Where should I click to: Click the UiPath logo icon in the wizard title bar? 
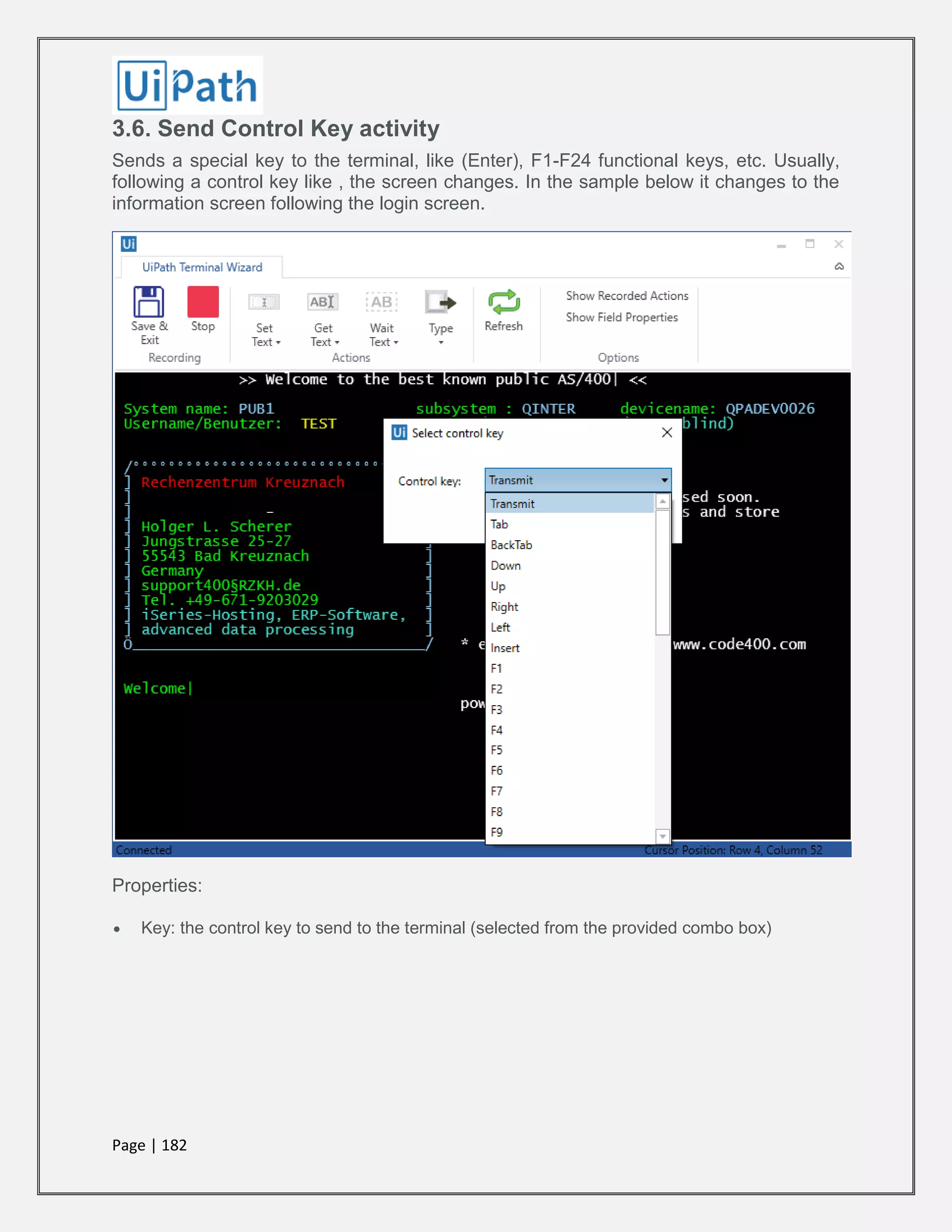129,244
